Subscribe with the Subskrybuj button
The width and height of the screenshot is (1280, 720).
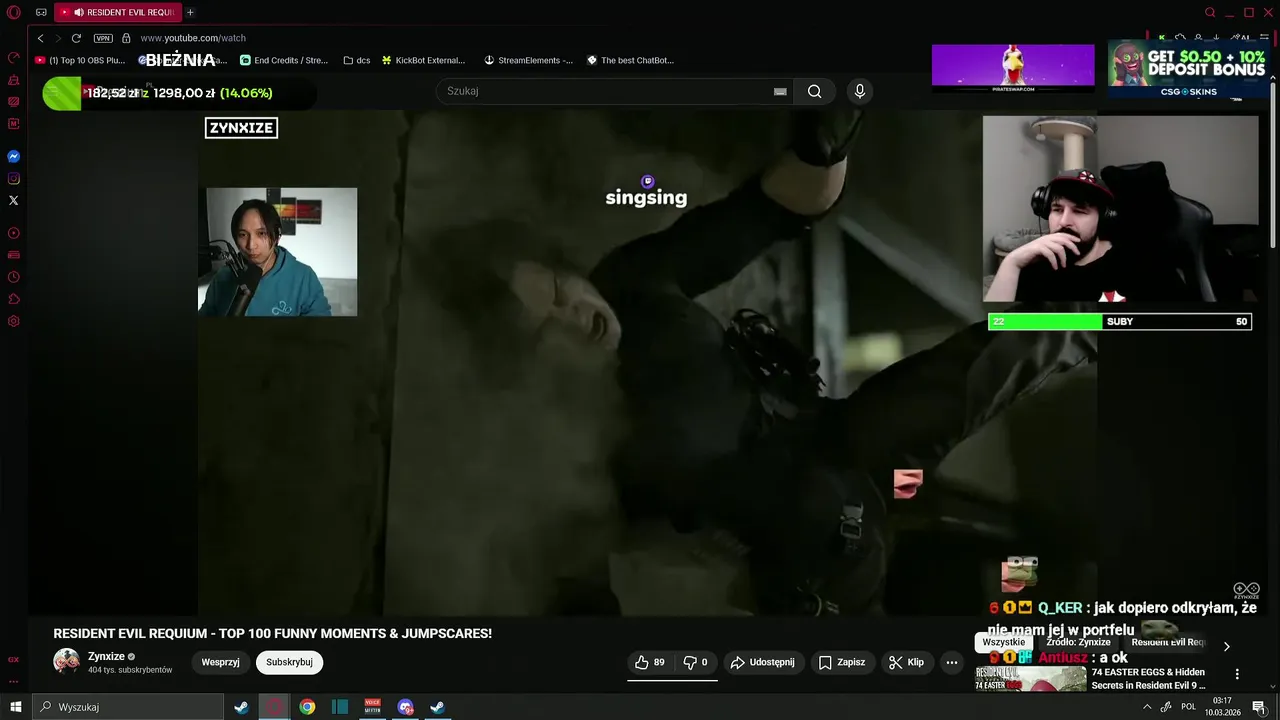289,662
